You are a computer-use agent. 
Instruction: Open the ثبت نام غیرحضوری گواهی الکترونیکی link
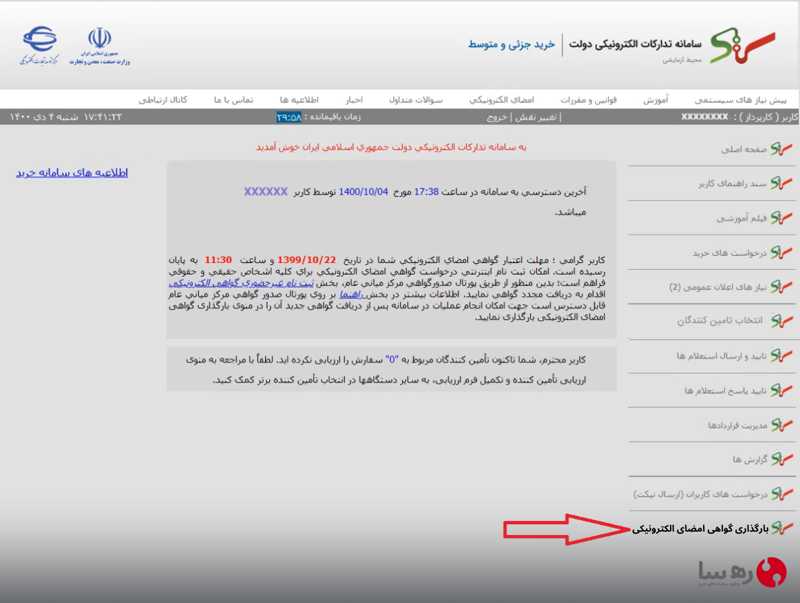(x=241, y=283)
